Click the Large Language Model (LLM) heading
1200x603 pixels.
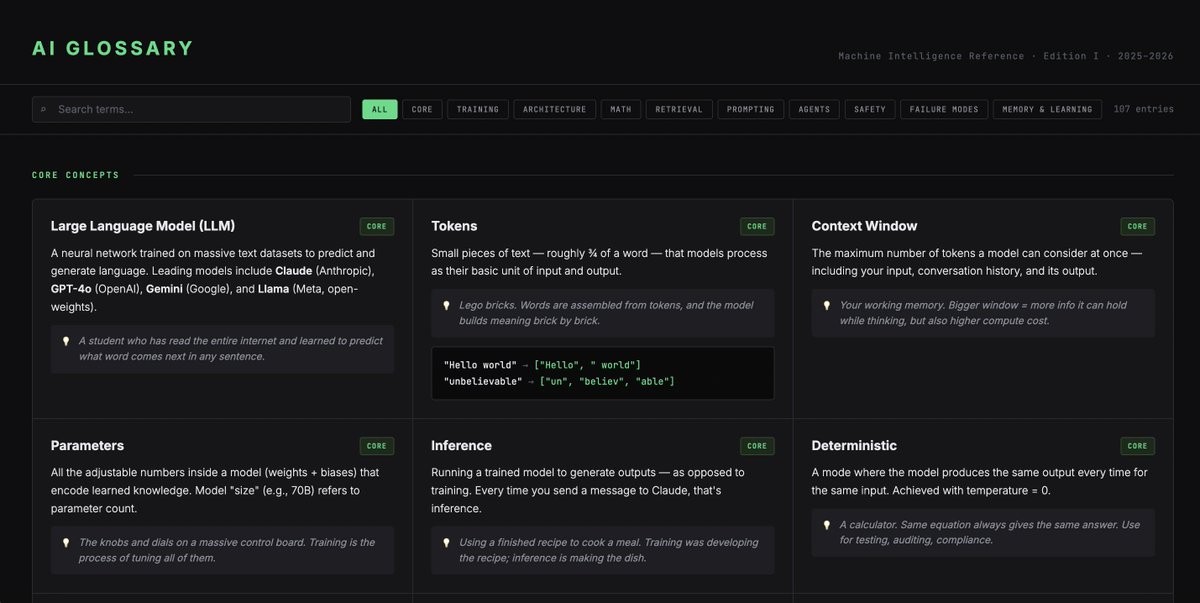(143, 226)
